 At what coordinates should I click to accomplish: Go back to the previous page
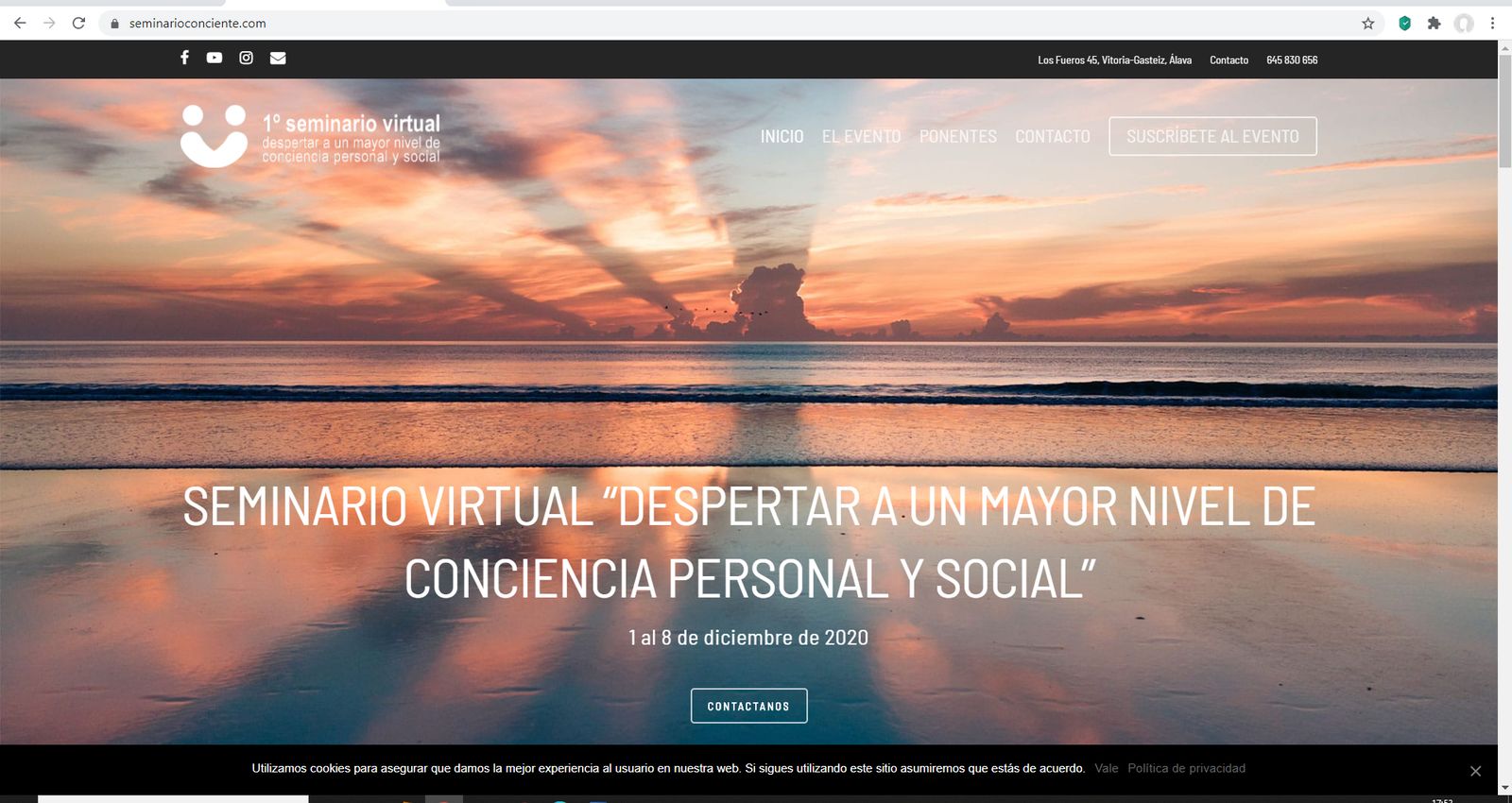coord(20,24)
